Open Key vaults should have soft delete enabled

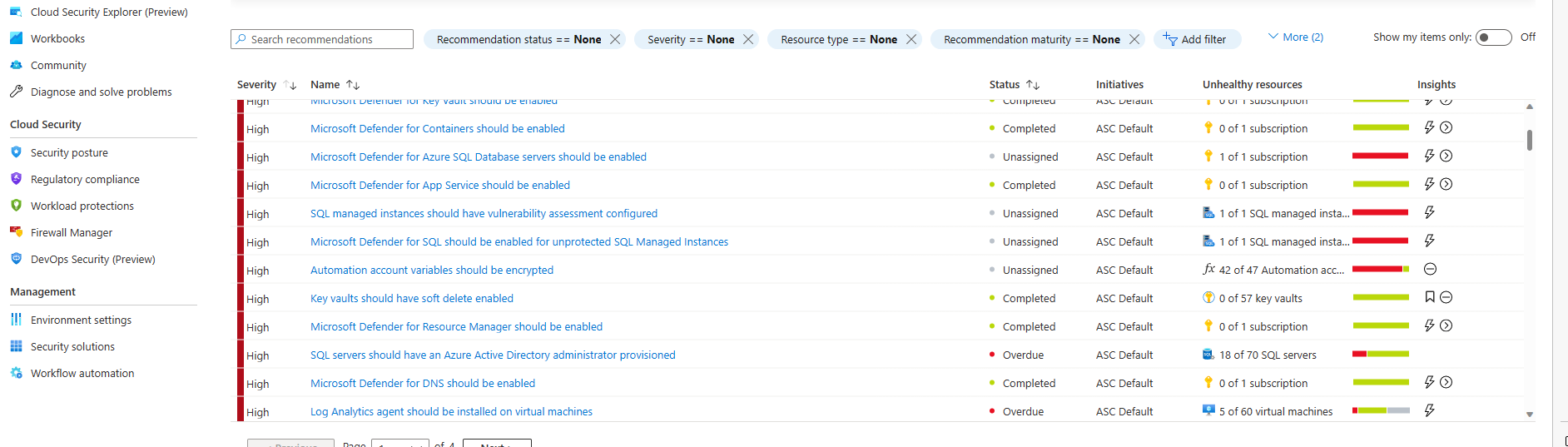pos(412,298)
